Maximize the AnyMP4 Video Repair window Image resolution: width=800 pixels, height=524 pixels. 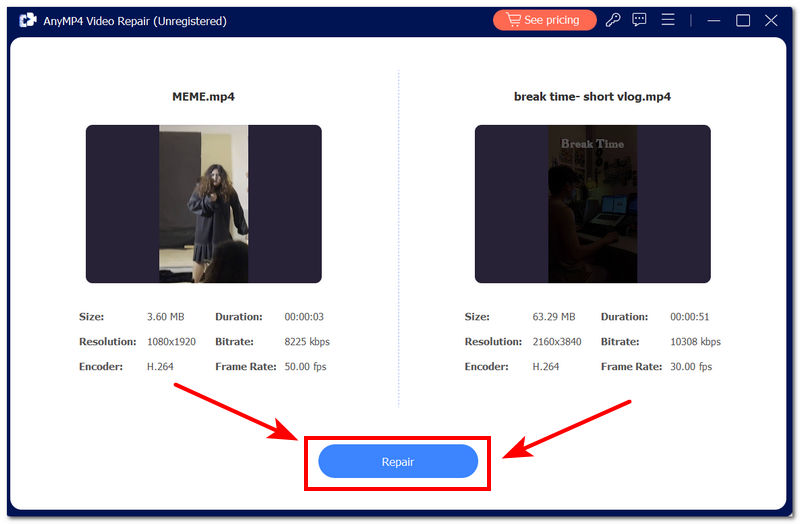[743, 20]
